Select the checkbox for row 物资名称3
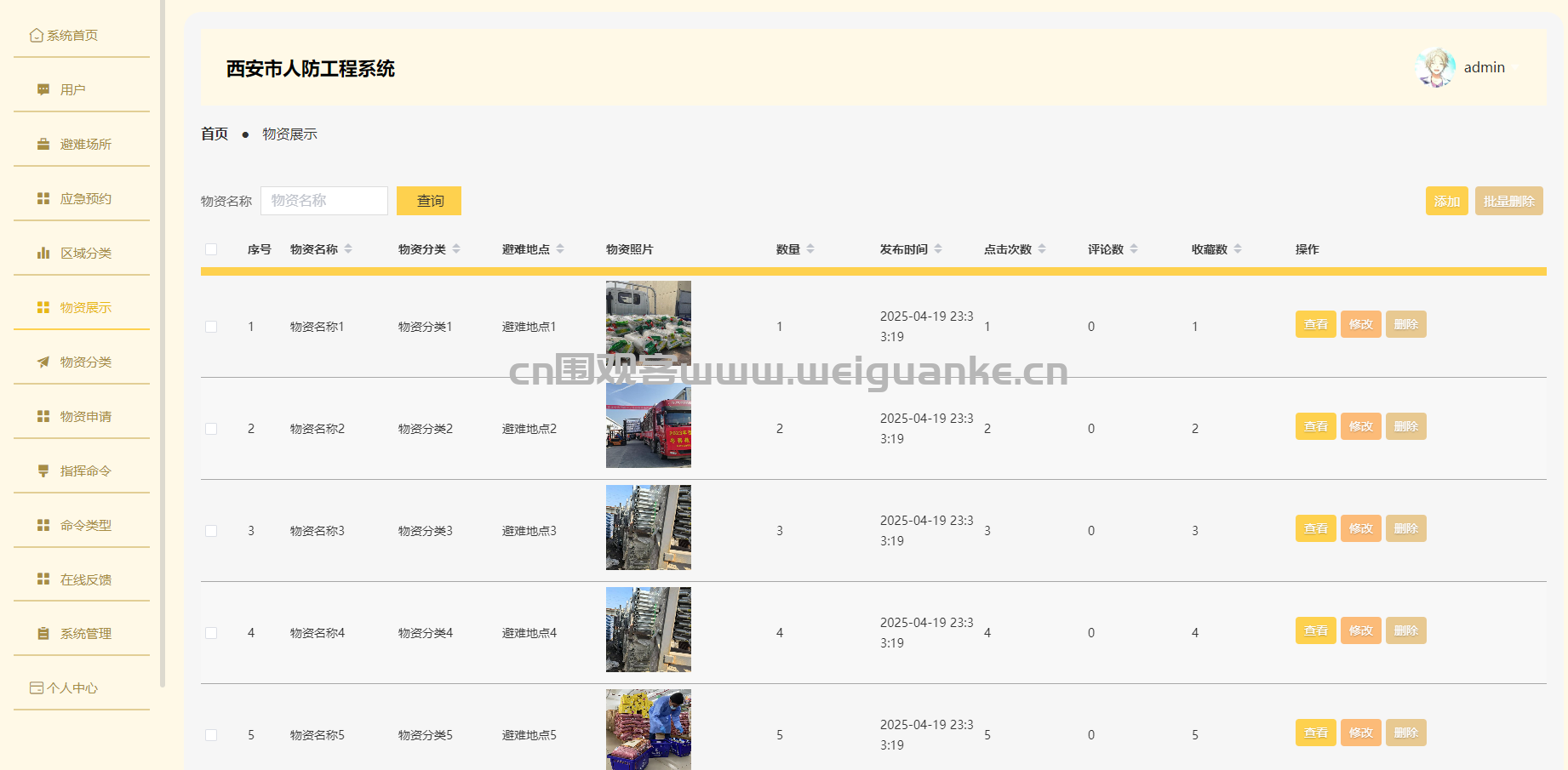The height and width of the screenshot is (770, 1568). [211, 531]
